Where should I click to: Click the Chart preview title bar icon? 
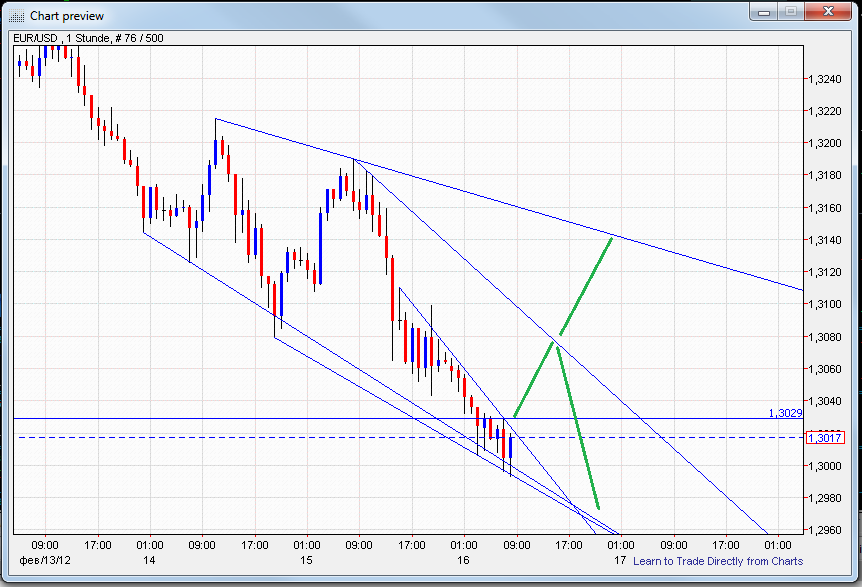(16, 14)
